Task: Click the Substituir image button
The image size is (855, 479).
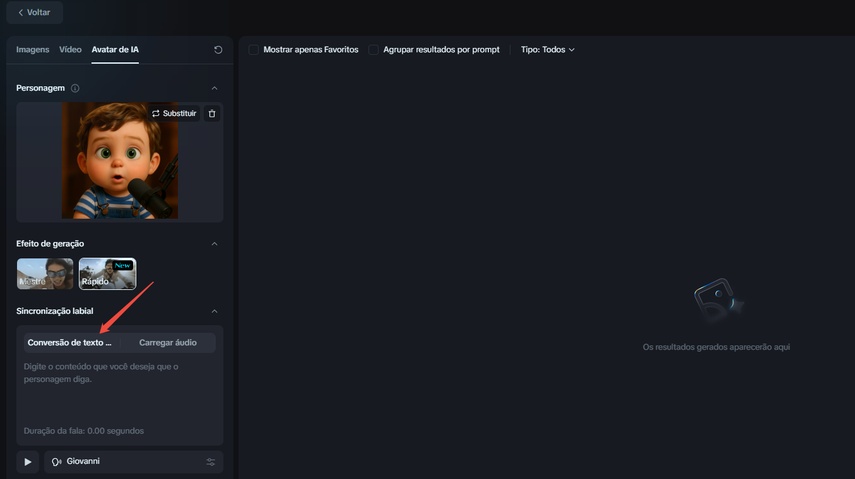Action: [x=174, y=113]
